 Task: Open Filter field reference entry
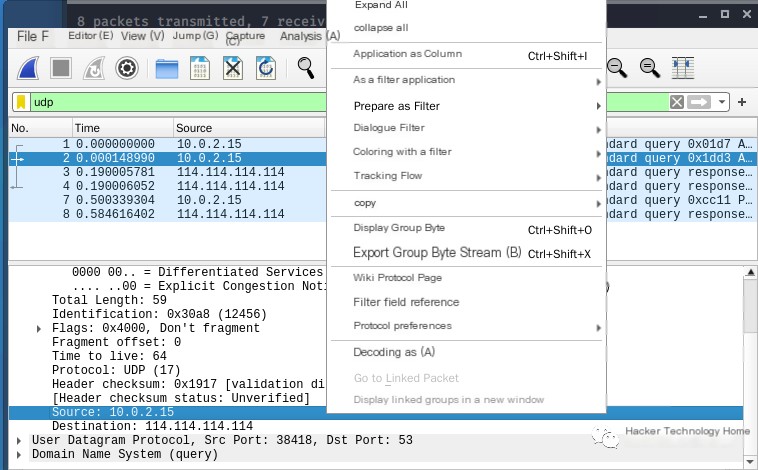click(406, 302)
